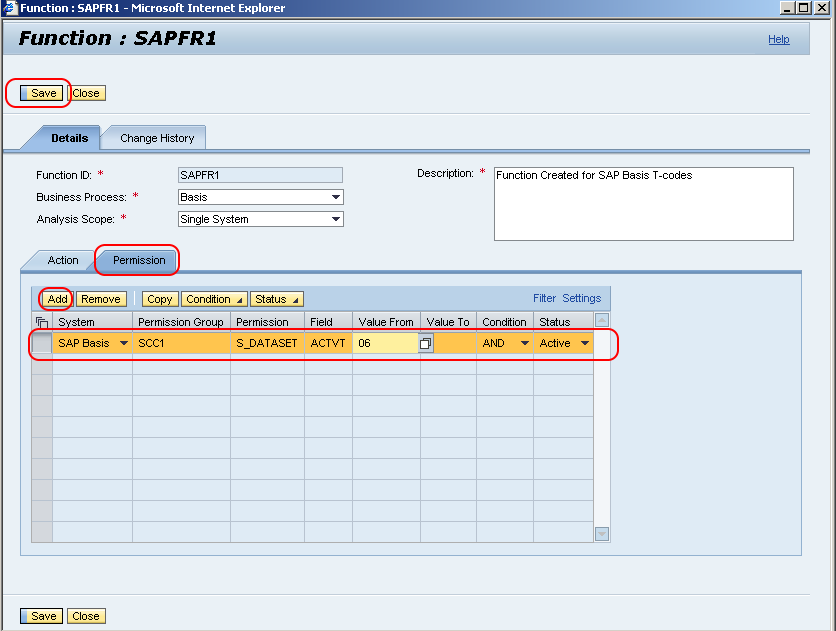This screenshot has width=836, height=631.
Task: Click the Copy button in table toolbar
Action: point(159,299)
